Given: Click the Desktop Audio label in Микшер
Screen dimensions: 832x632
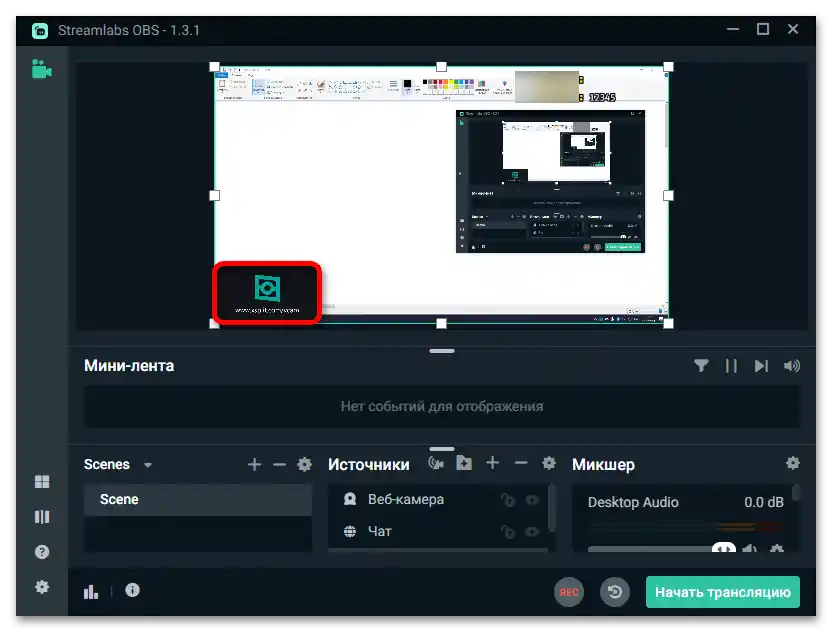Looking at the screenshot, I should pyautogui.click(x=633, y=502).
